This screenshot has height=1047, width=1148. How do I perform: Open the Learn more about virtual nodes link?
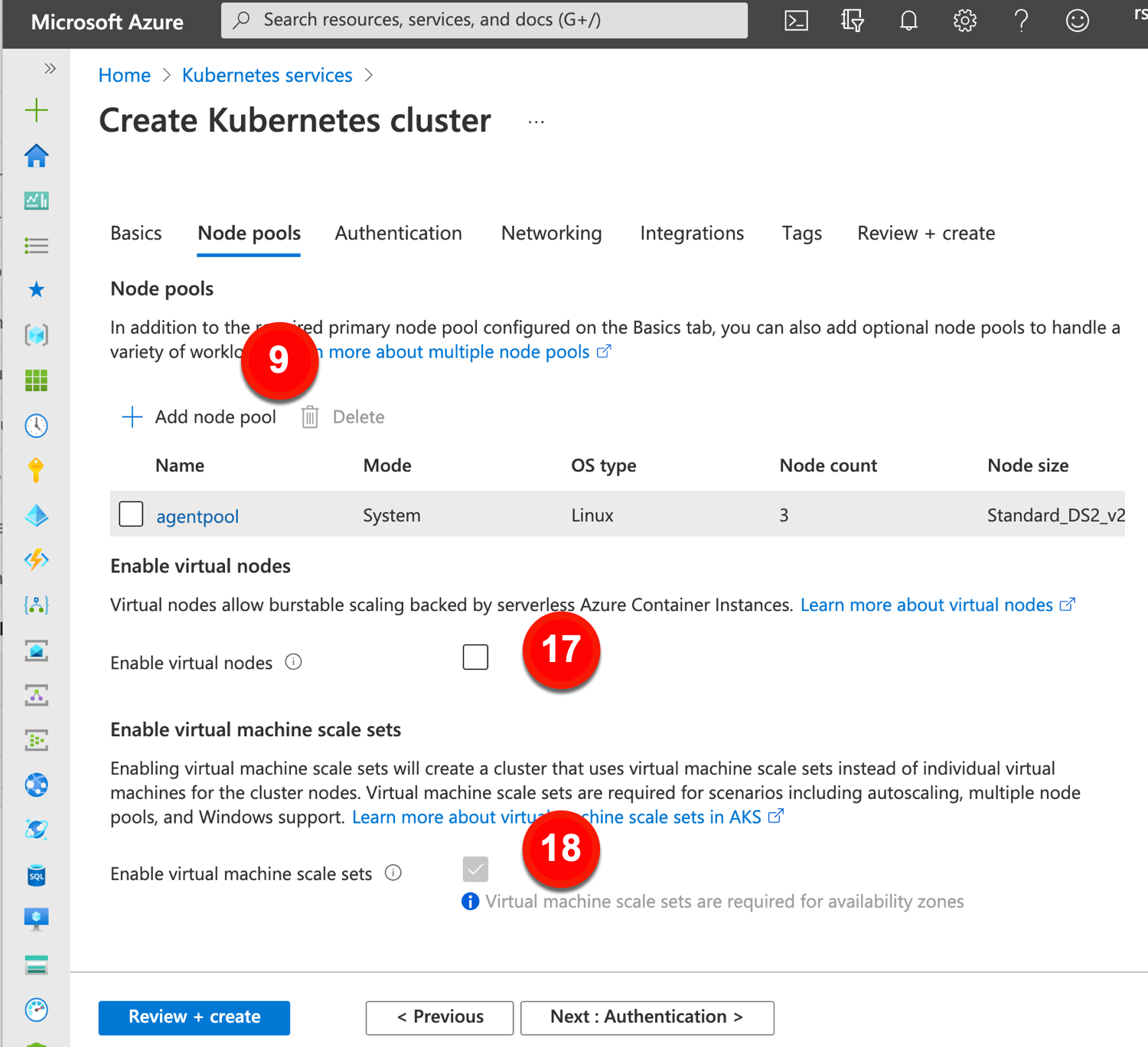(927, 605)
